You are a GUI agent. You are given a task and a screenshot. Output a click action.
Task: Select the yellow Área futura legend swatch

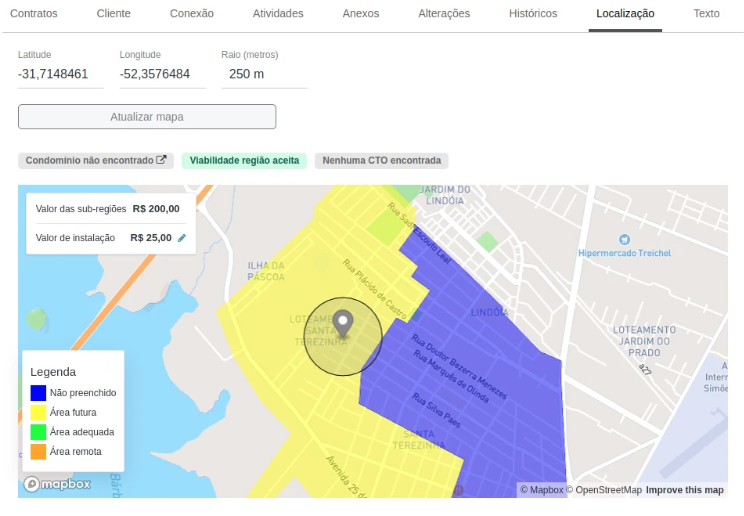tap(38, 412)
